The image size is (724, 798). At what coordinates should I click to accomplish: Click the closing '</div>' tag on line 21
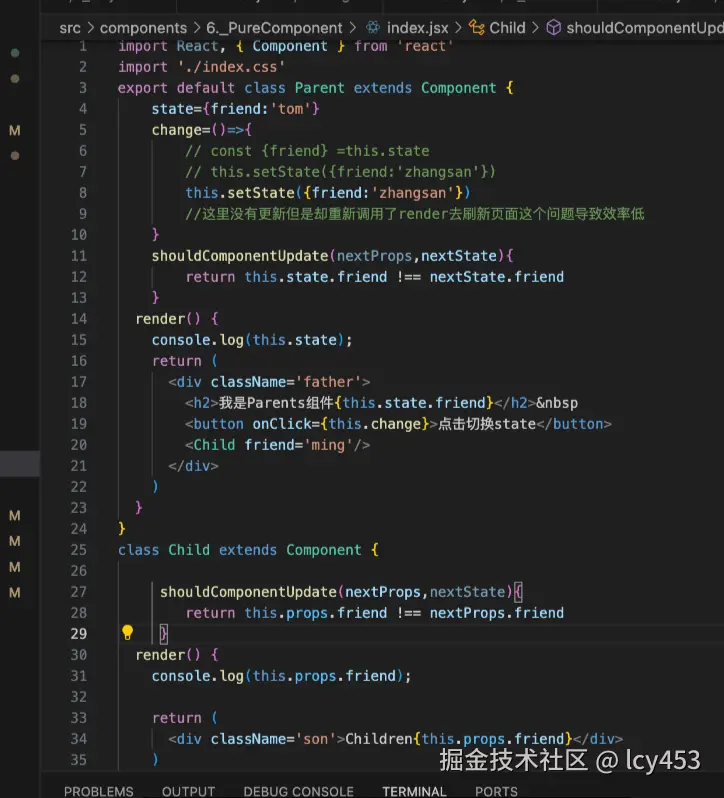click(x=193, y=466)
